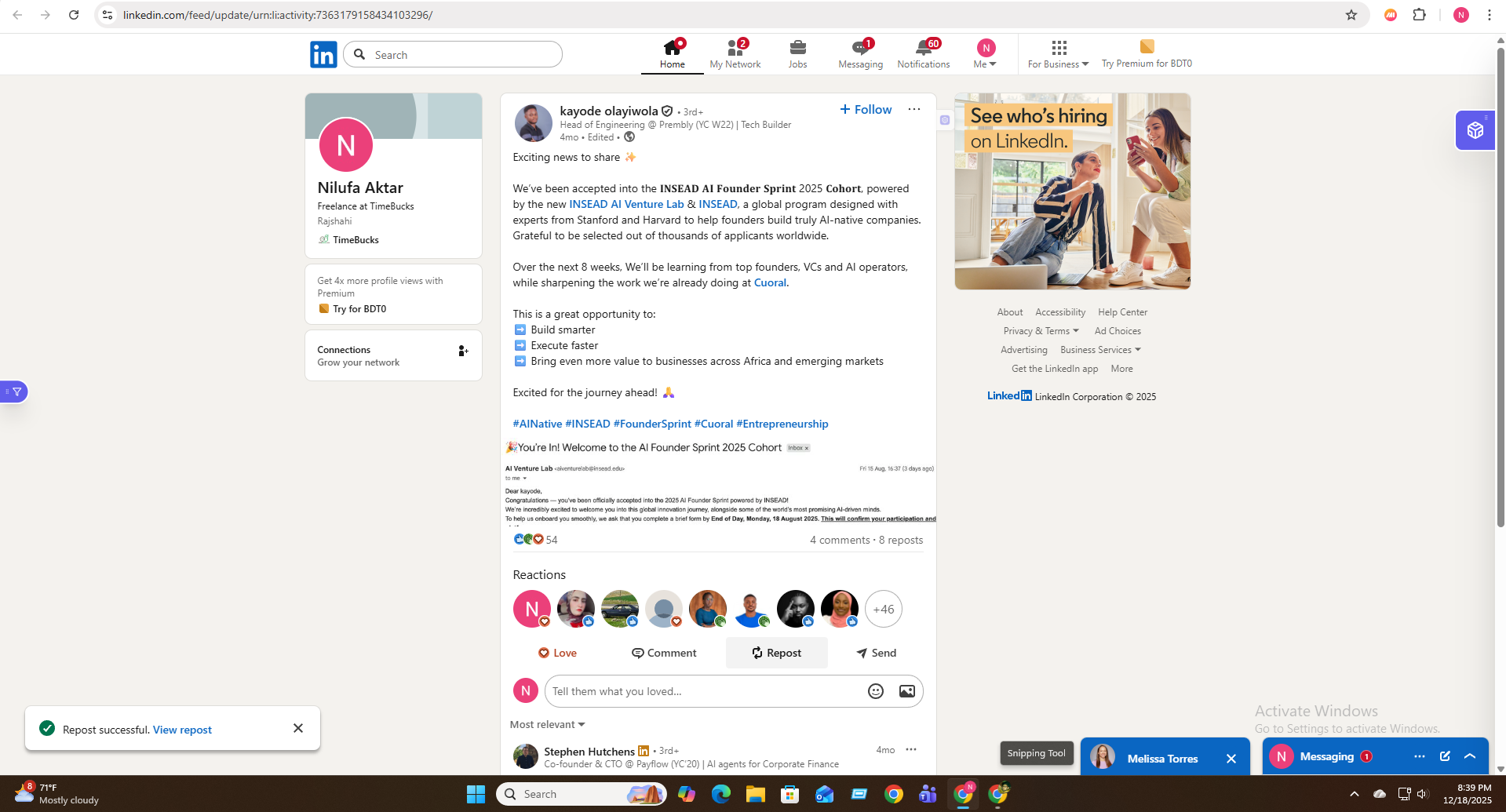Viewport: 1506px width, 812px height.
Task: Open Stephen Hutchens' comment options menu
Action: 911,749
